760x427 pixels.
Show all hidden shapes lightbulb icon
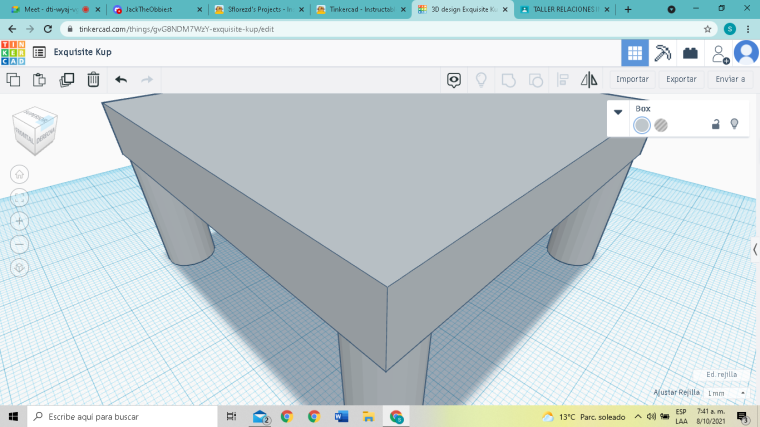pos(481,80)
